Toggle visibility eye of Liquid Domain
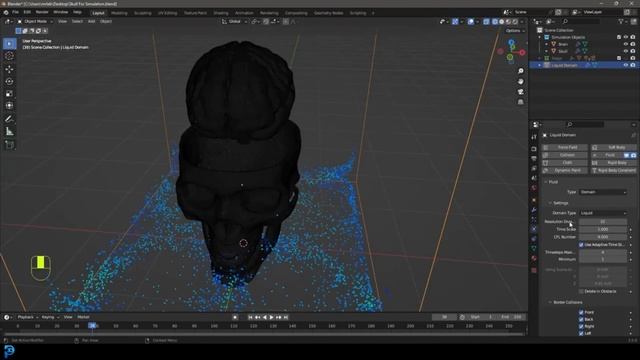The width and height of the screenshot is (640, 360). [625, 65]
